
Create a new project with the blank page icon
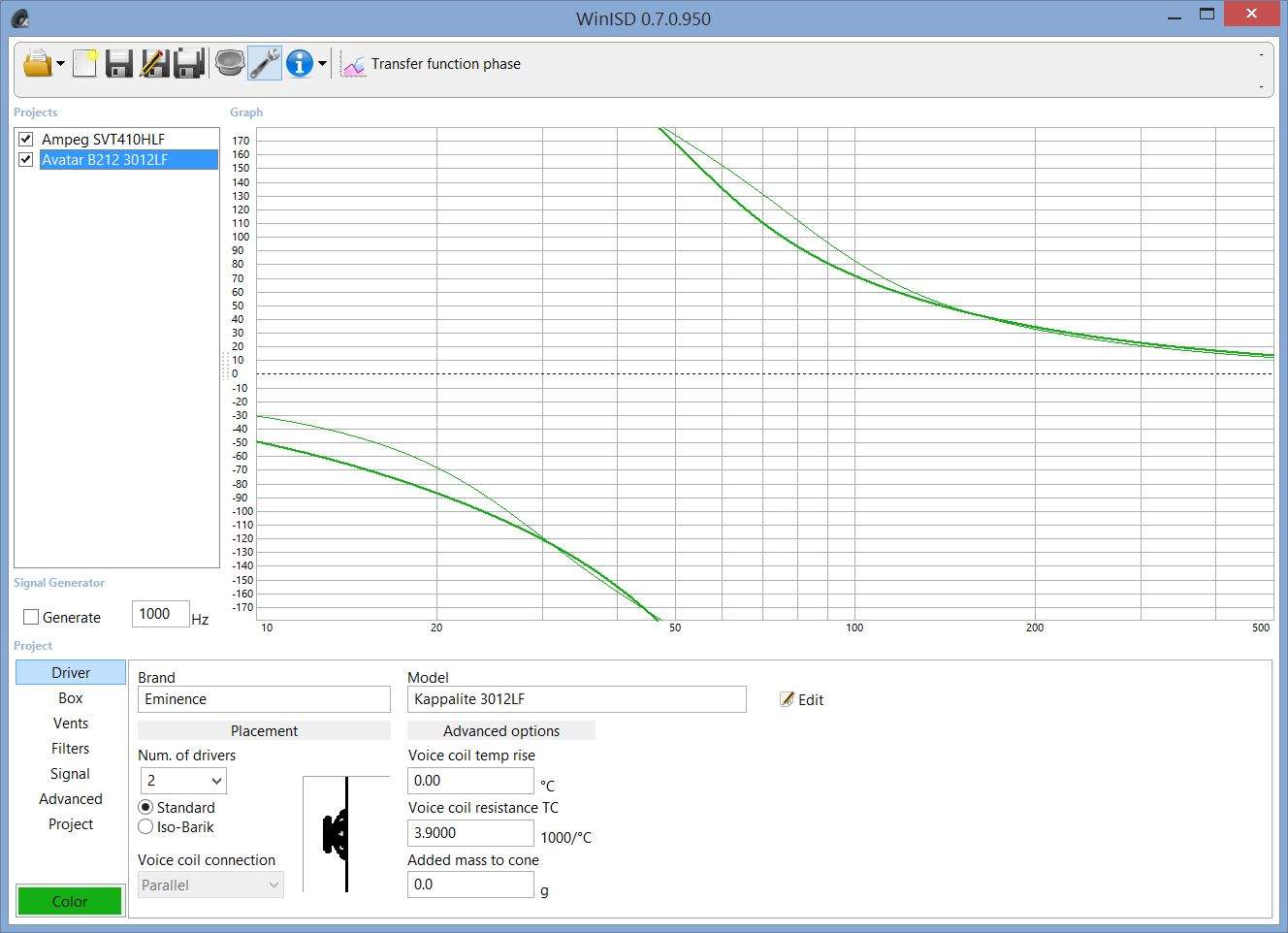[x=85, y=64]
